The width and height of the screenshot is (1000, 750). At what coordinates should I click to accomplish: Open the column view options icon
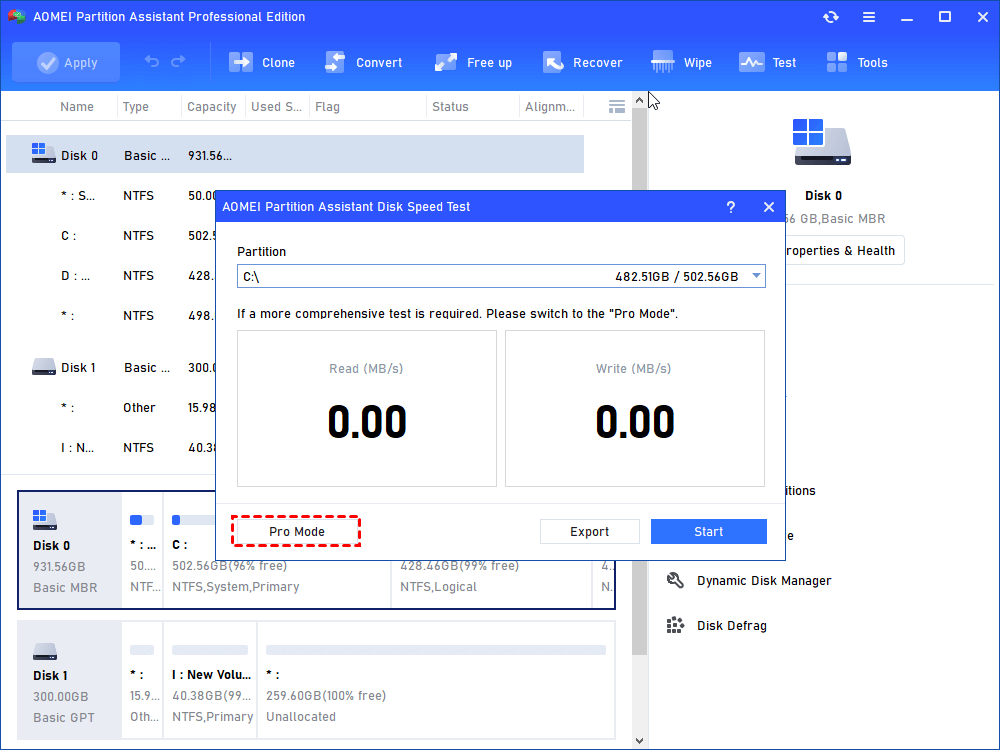[617, 106]
